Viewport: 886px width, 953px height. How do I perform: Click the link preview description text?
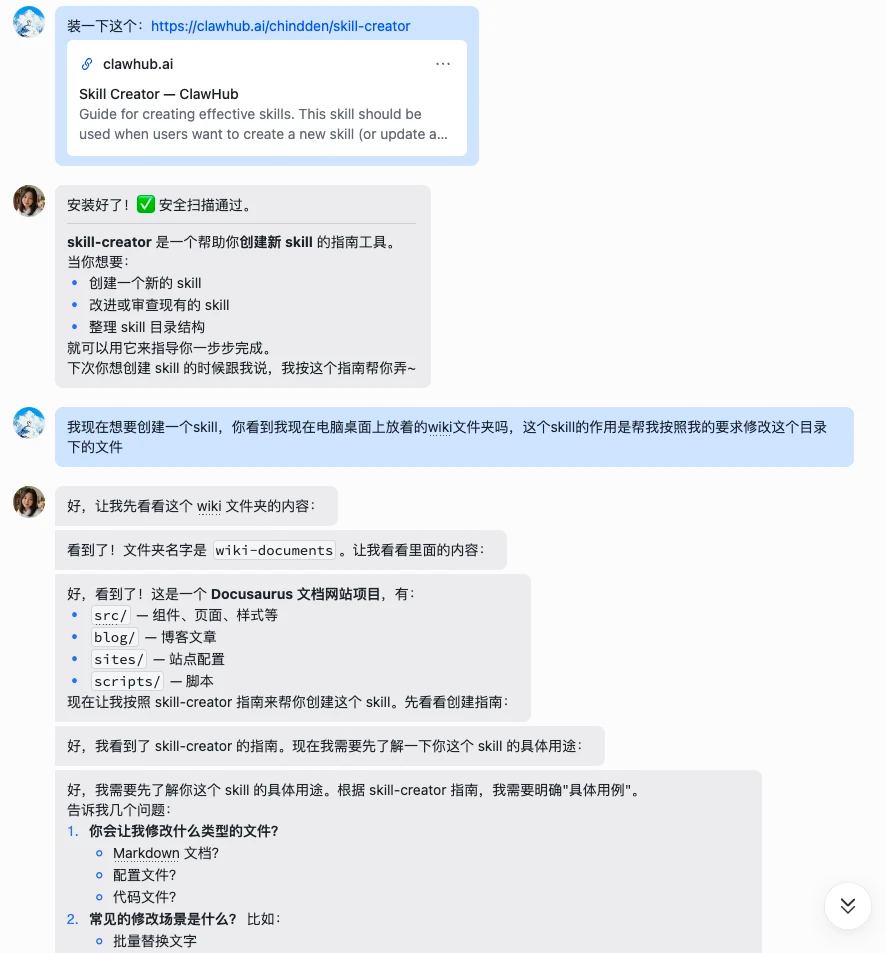pos(263,124)
